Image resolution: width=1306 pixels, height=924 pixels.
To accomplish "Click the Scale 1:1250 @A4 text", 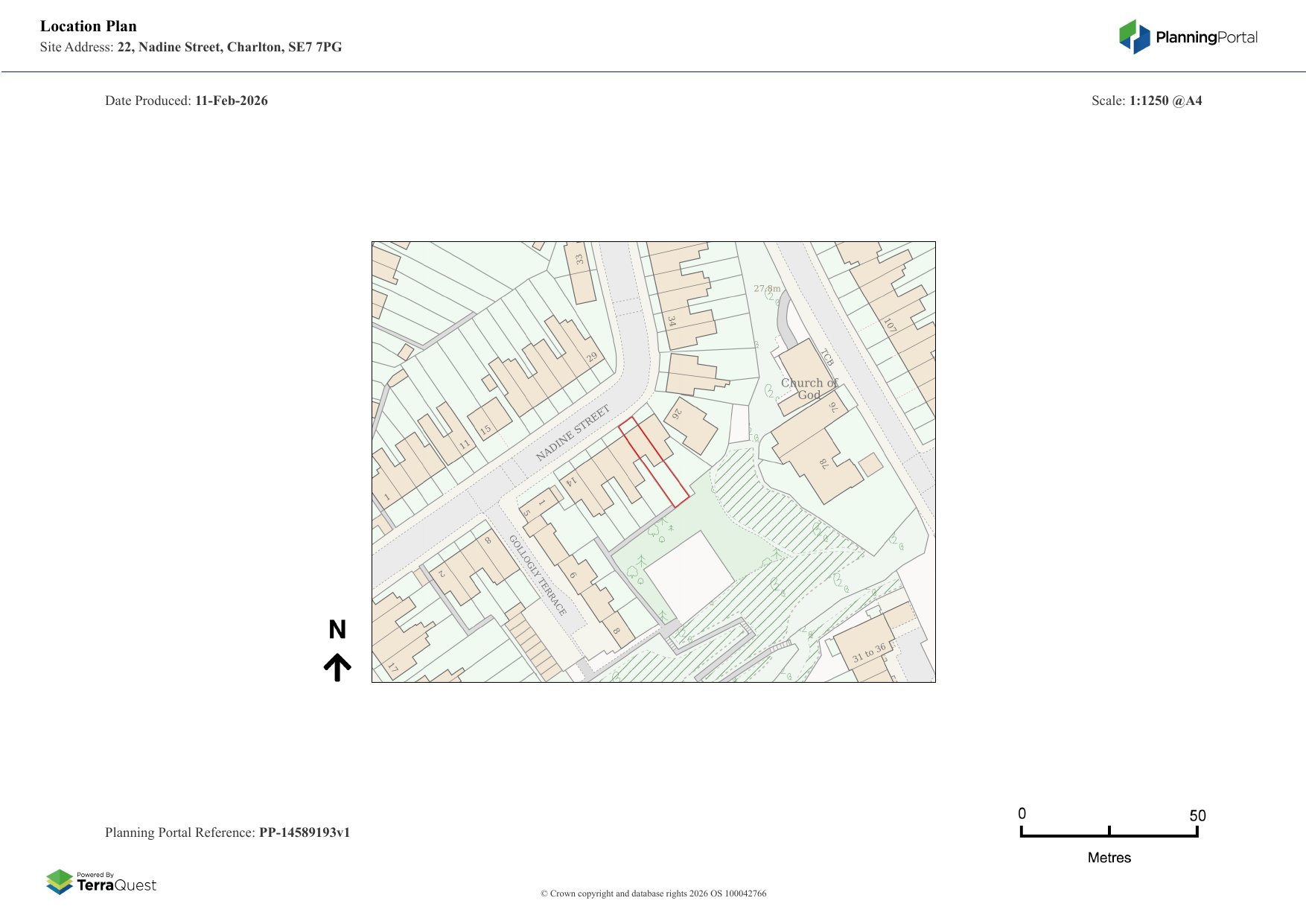I will coord(1146,101).
